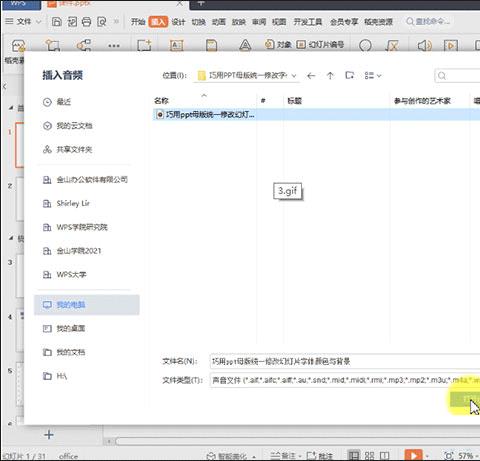
Task: Open 共享文件夹 in sidebar
Action: coord(68,149)
